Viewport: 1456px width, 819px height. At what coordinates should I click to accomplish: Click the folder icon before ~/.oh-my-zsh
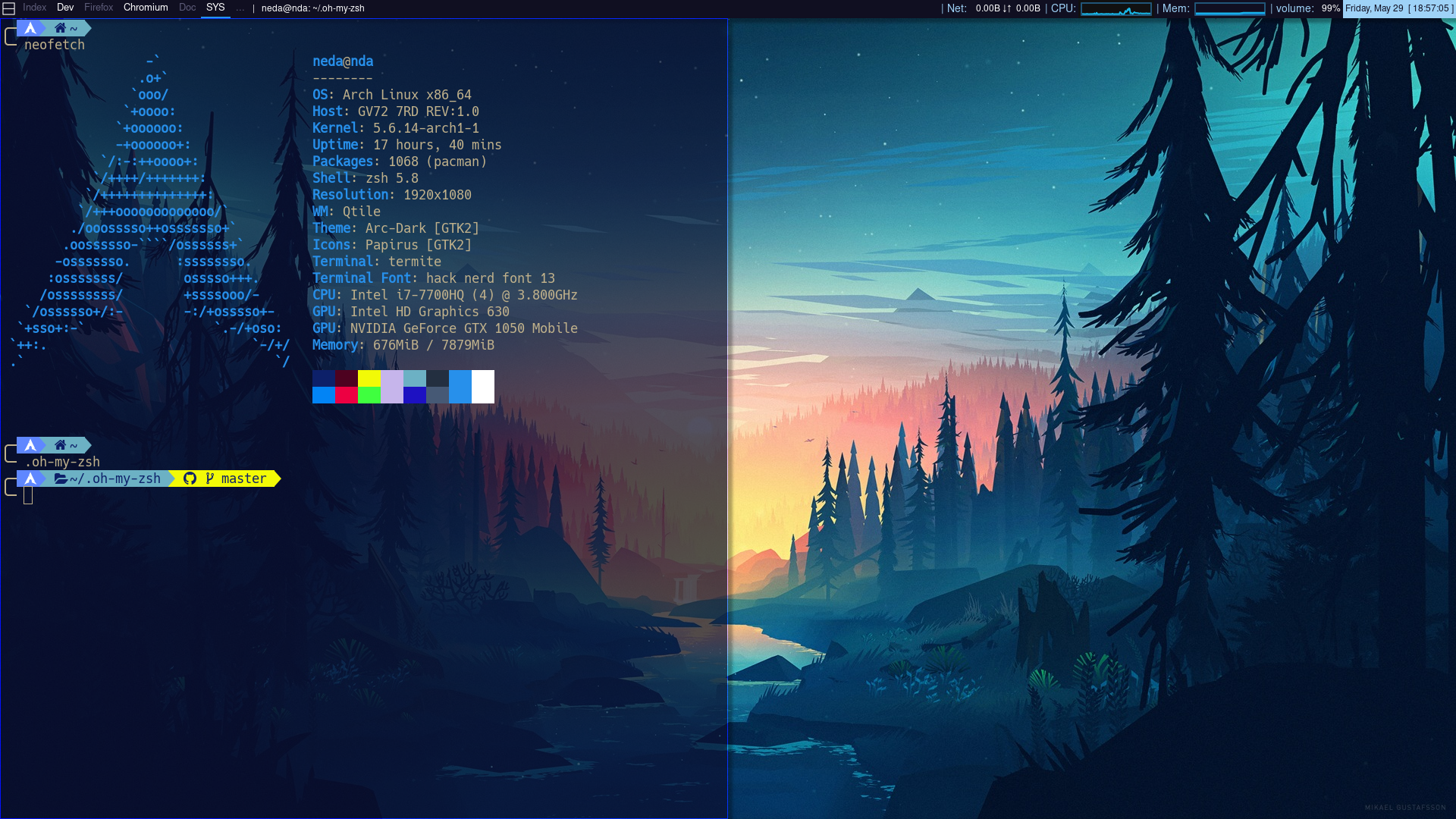pos(61,479)
